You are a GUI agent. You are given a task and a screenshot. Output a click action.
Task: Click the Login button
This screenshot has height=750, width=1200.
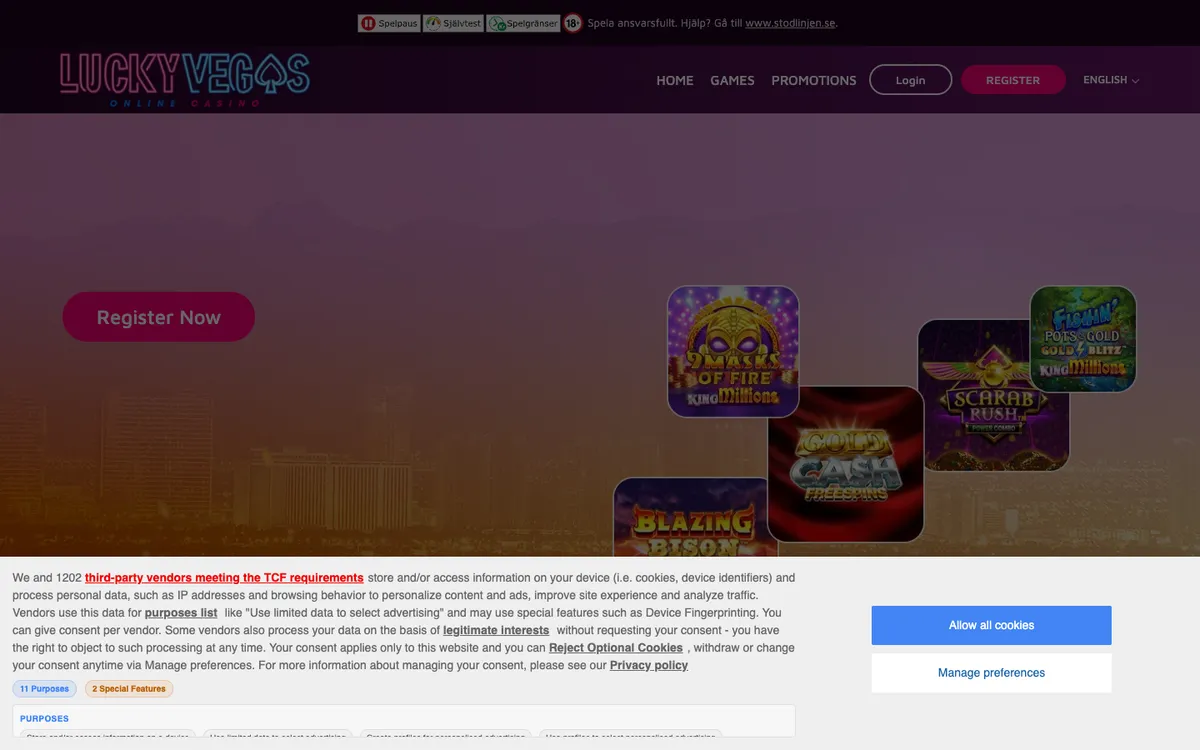pyautogui.click(x=910, y=80)
